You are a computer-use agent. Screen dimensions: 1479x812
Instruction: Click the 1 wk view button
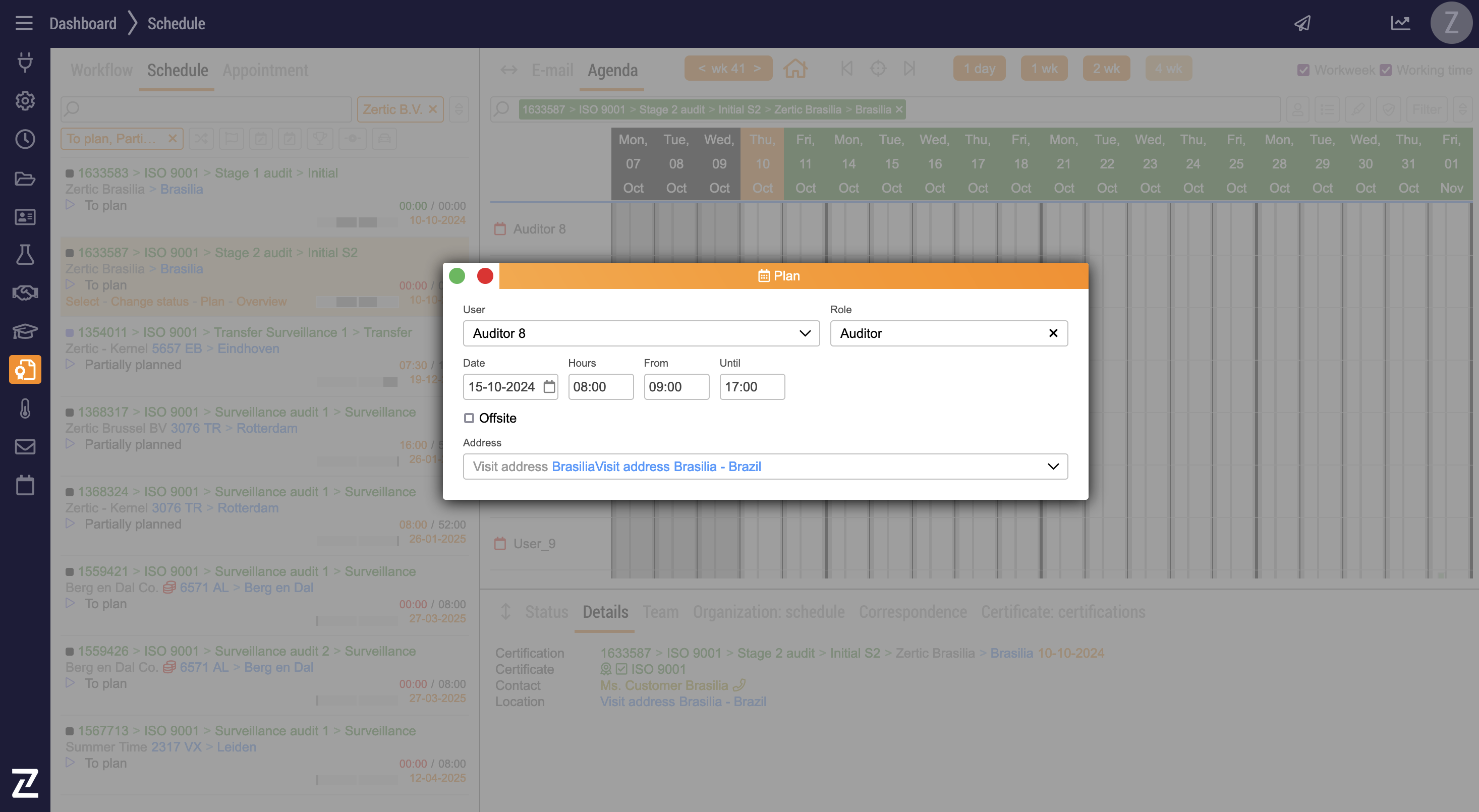point(1044,69)
